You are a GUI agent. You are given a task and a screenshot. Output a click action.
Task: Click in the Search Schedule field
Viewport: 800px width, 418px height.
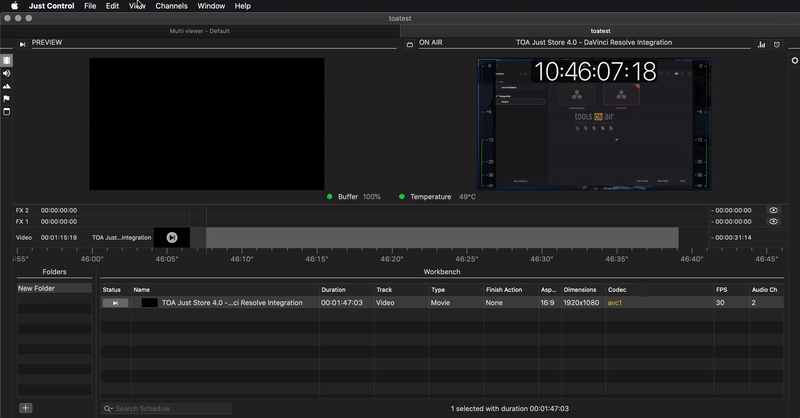point(166,409)
